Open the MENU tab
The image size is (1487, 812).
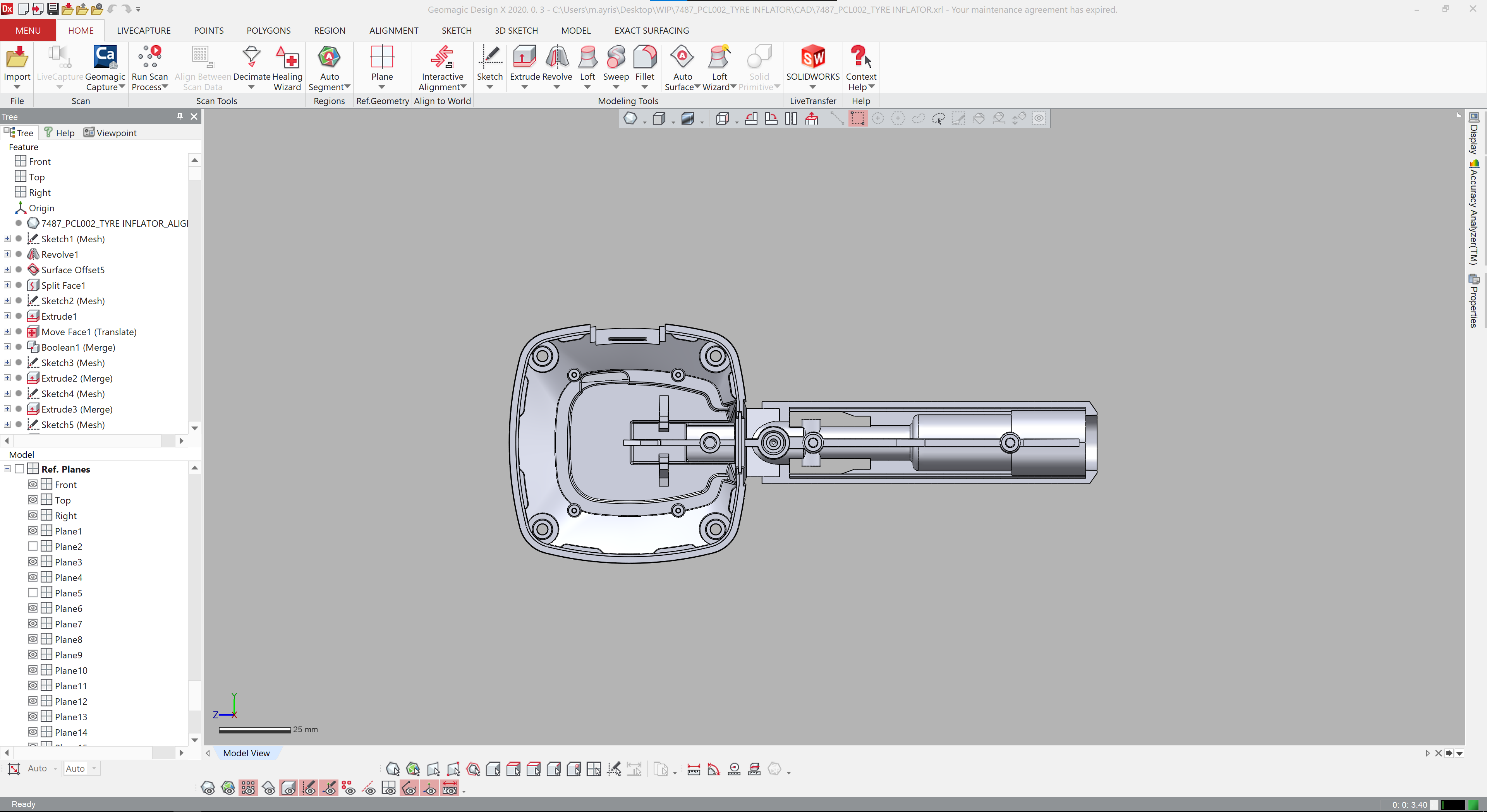[x=27, y=30]
